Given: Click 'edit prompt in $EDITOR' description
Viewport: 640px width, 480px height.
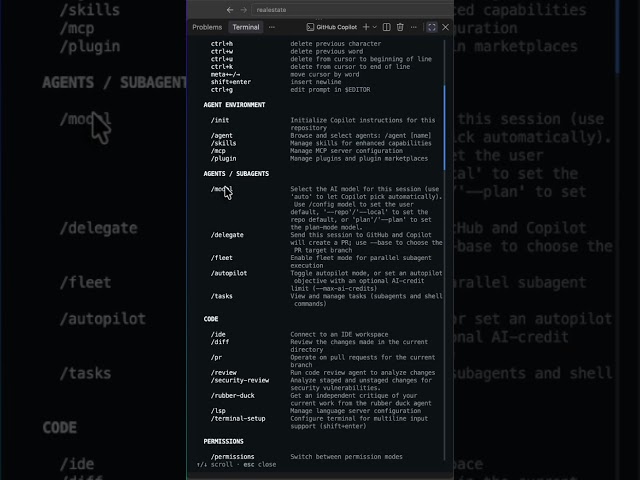Looking at the screenshot, I should [x=330, y=90].
